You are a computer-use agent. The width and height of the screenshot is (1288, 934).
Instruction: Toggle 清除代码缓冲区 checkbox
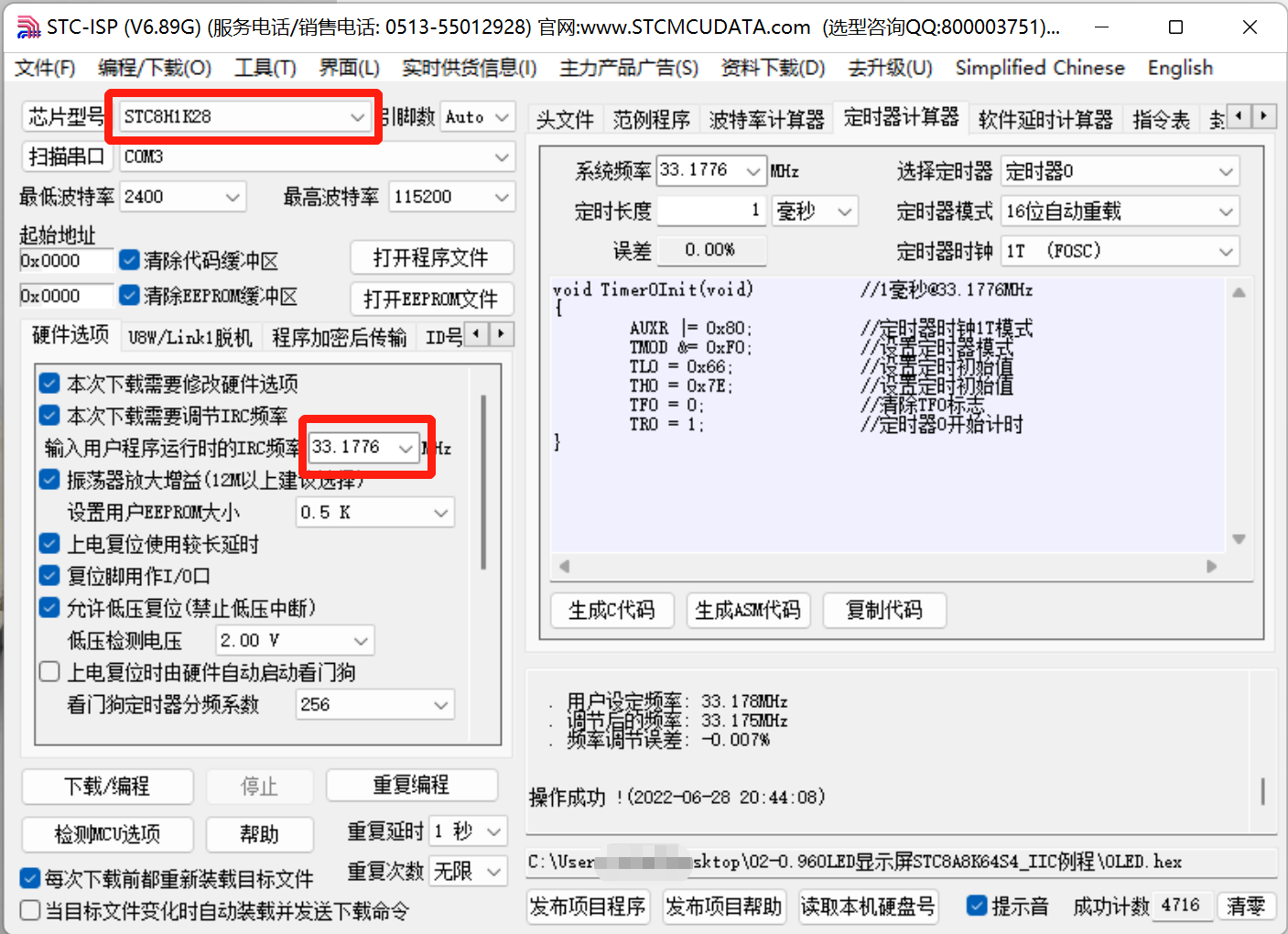[130, 260]
